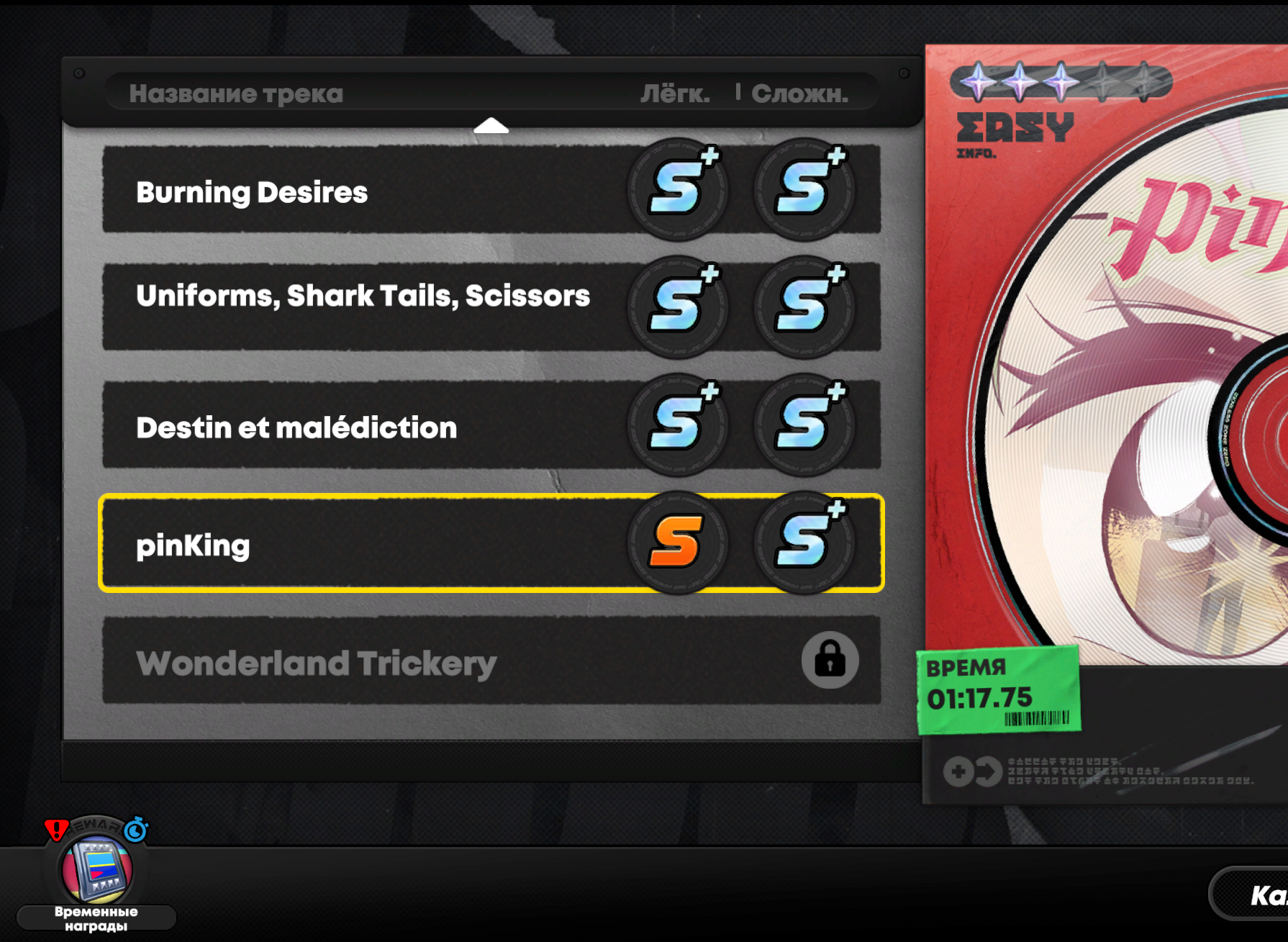
Task: Click Burning Desires hard S+ rank badge
Action: point(804,189)
